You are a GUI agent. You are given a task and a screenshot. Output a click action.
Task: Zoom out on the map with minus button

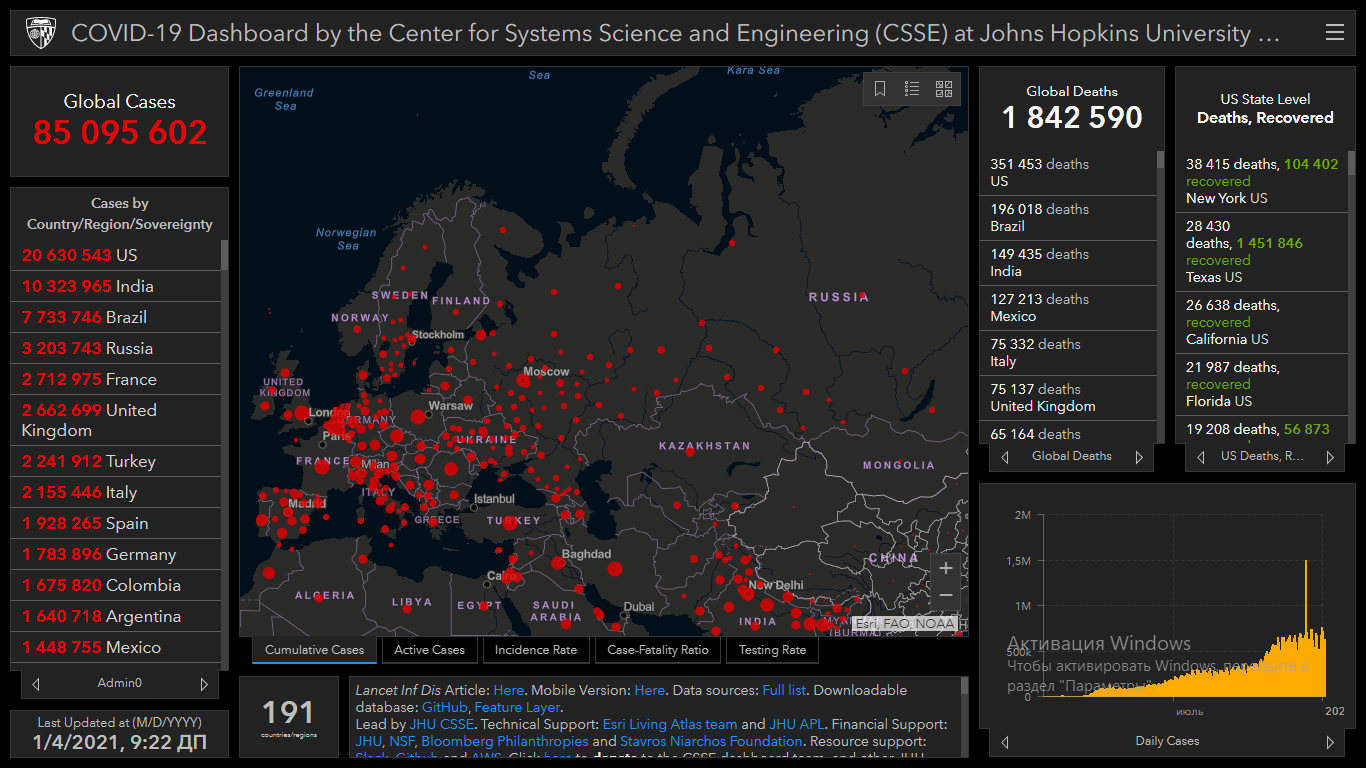pos(946,596)
